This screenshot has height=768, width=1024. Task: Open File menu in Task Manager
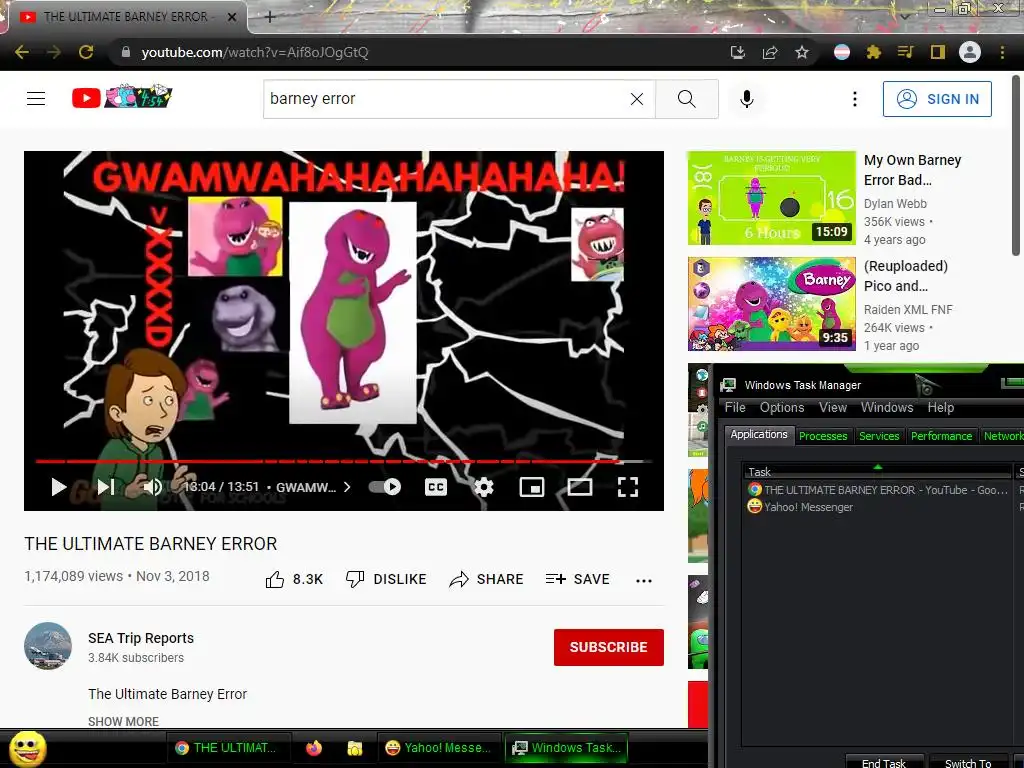pyautogui.click(x=735, y=408)
